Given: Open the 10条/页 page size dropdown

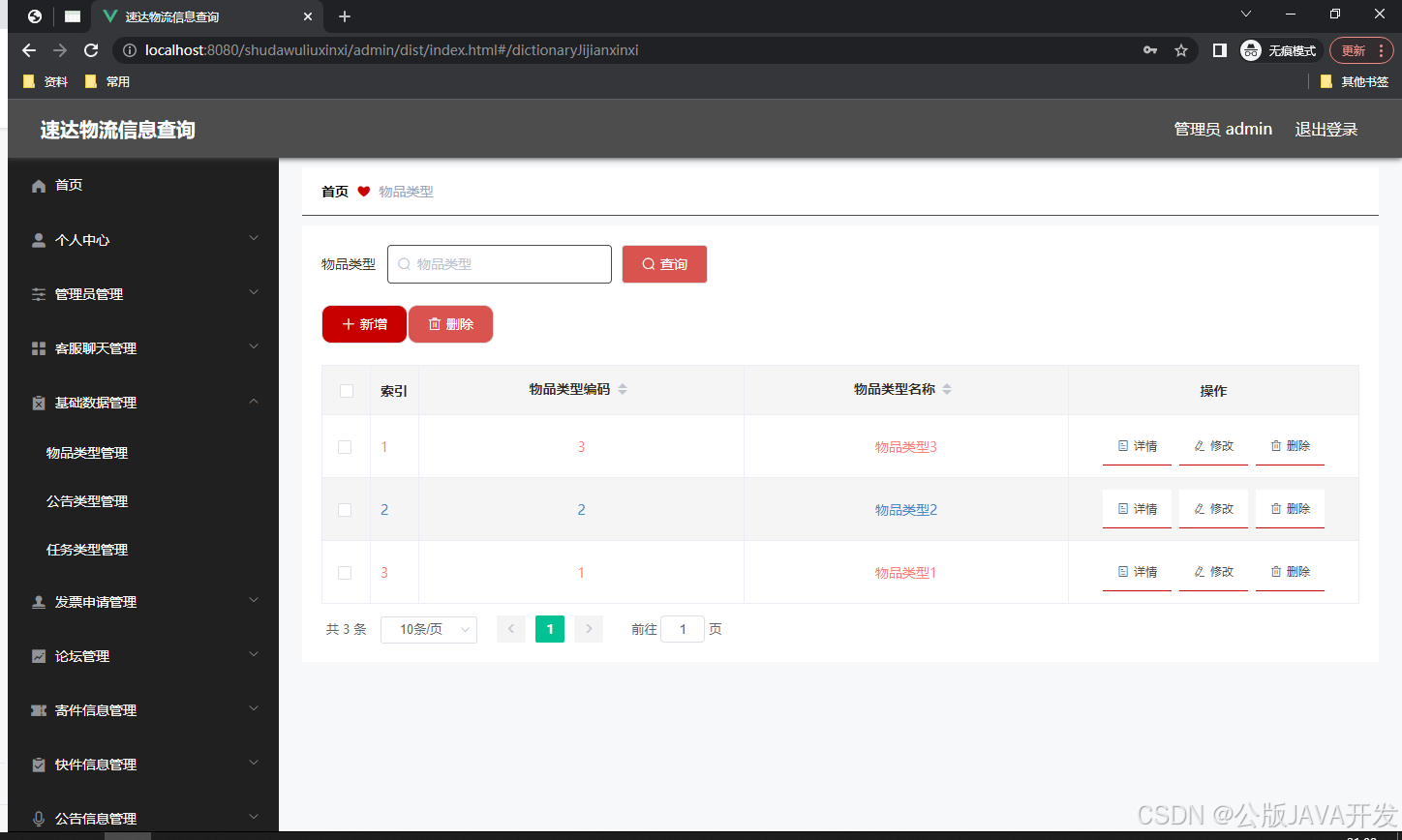Looking at the screenshot, I should (x=429, y=630).
